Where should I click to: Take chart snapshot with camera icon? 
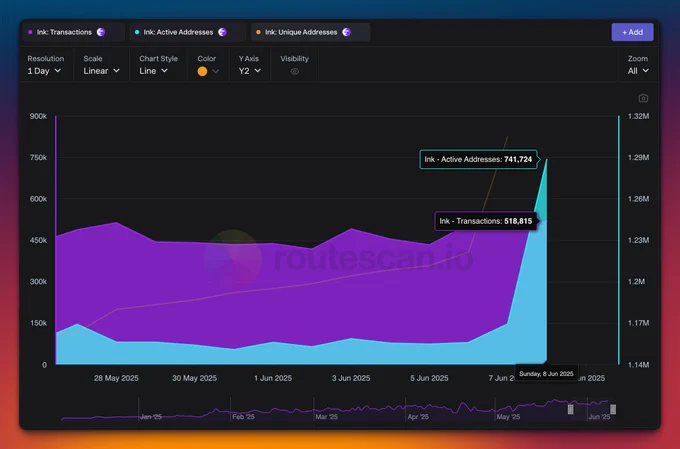click(643, 98)
